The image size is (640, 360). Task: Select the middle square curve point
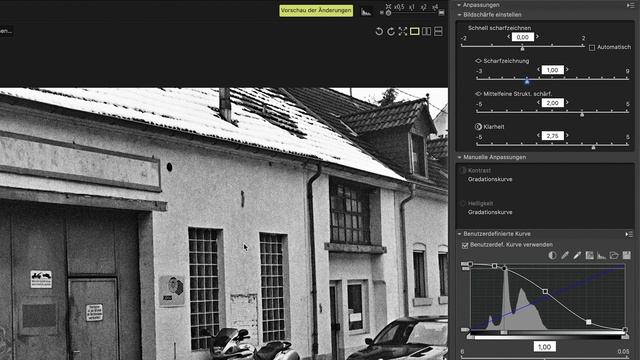(x=546, y=291)
